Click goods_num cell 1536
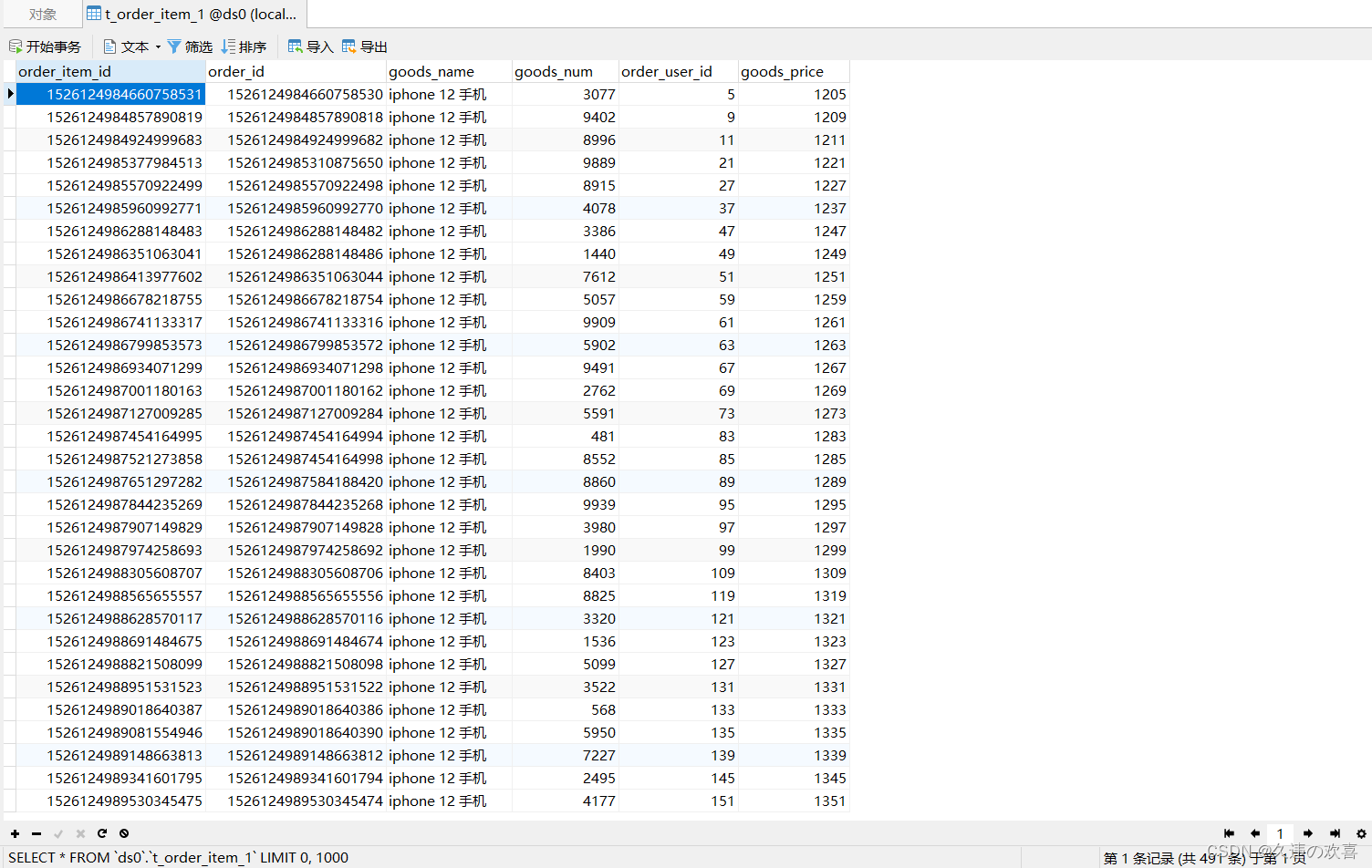Viewport: 1372px width, 868px height. (566, 641)
